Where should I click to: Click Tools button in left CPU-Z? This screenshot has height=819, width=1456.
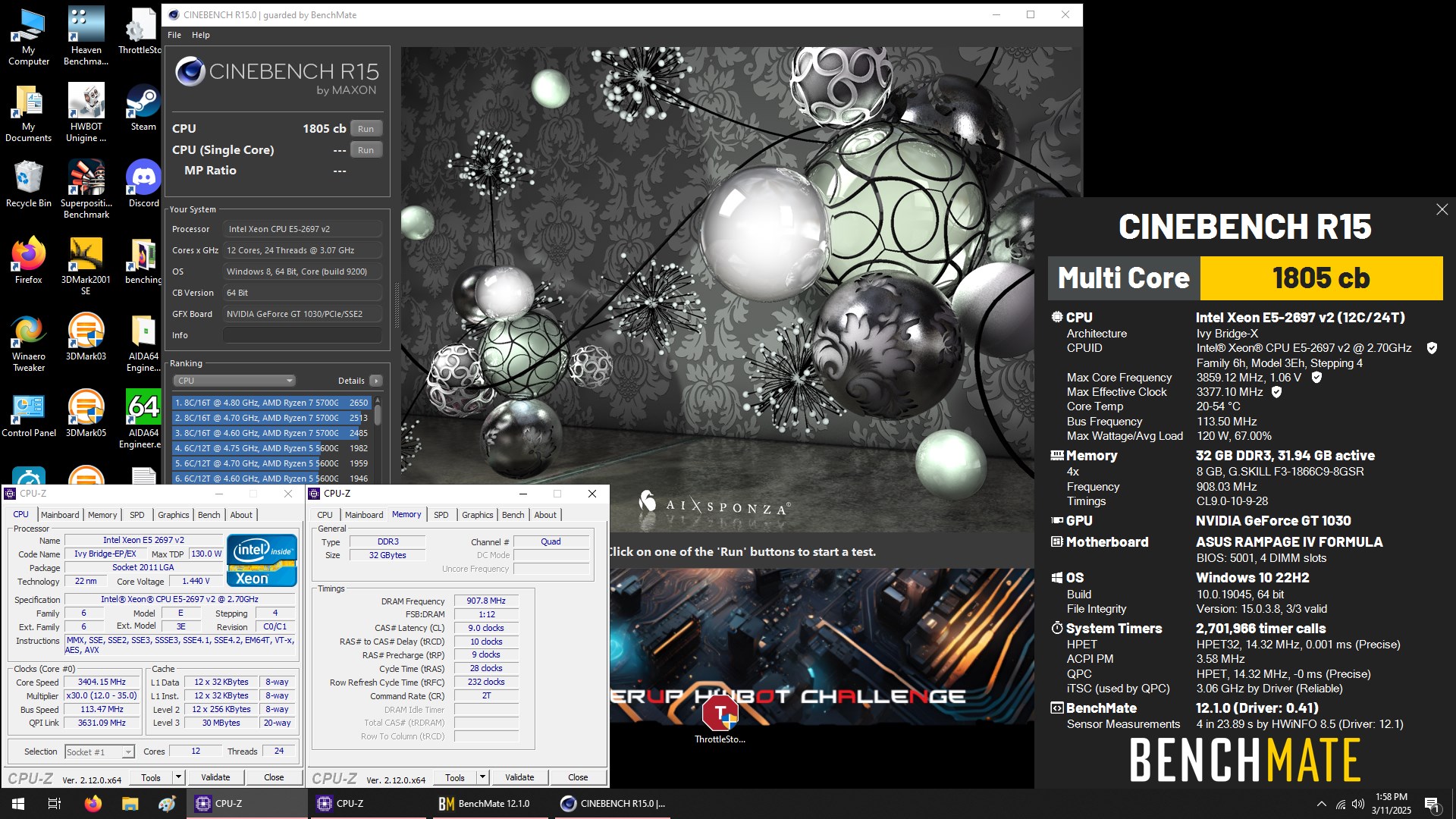[x=151, y=777]
